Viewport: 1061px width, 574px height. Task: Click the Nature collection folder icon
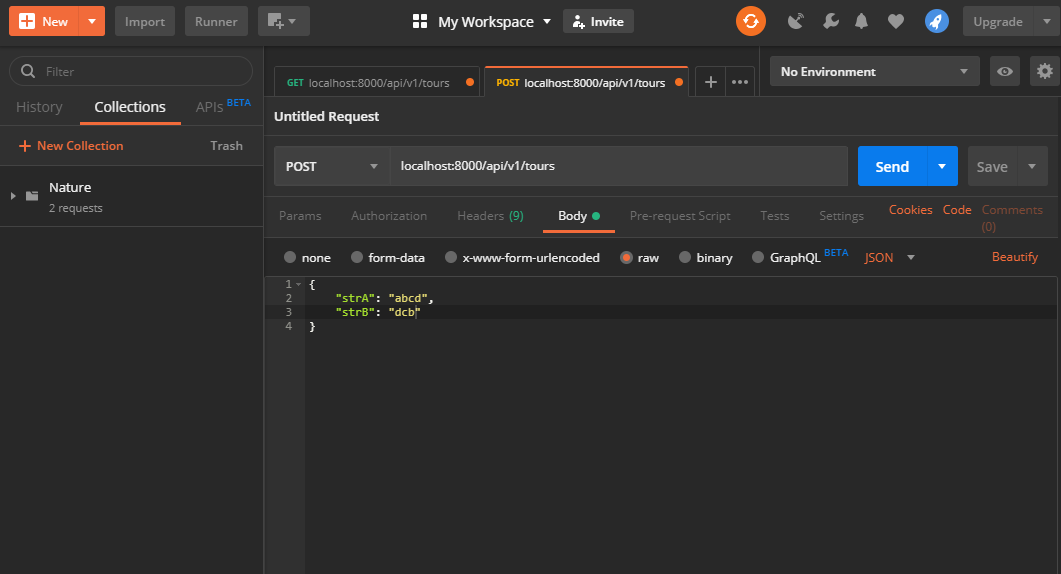(32, 196)
